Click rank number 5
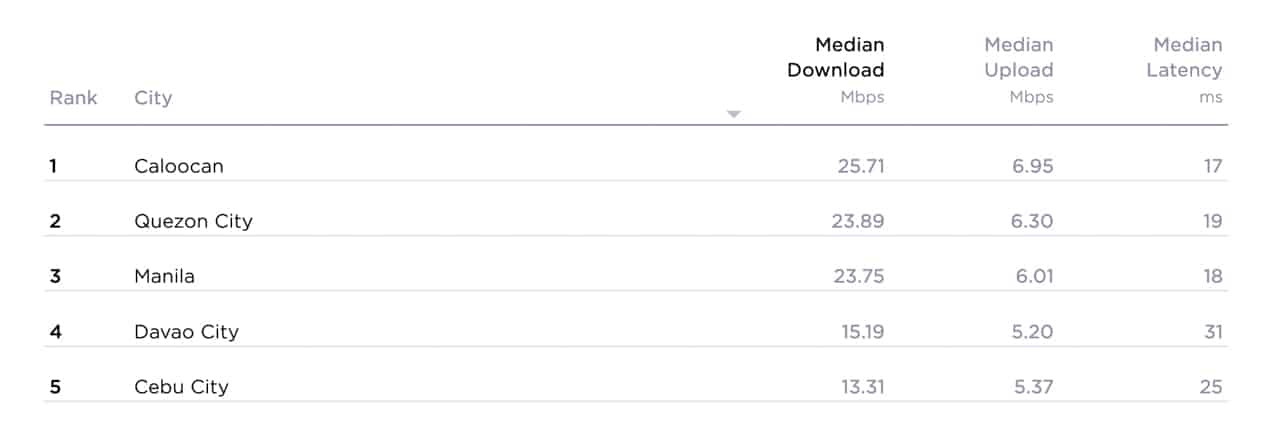Viewport: 1280px width, 439px height. pyautogui.click(x=55, y=386)
